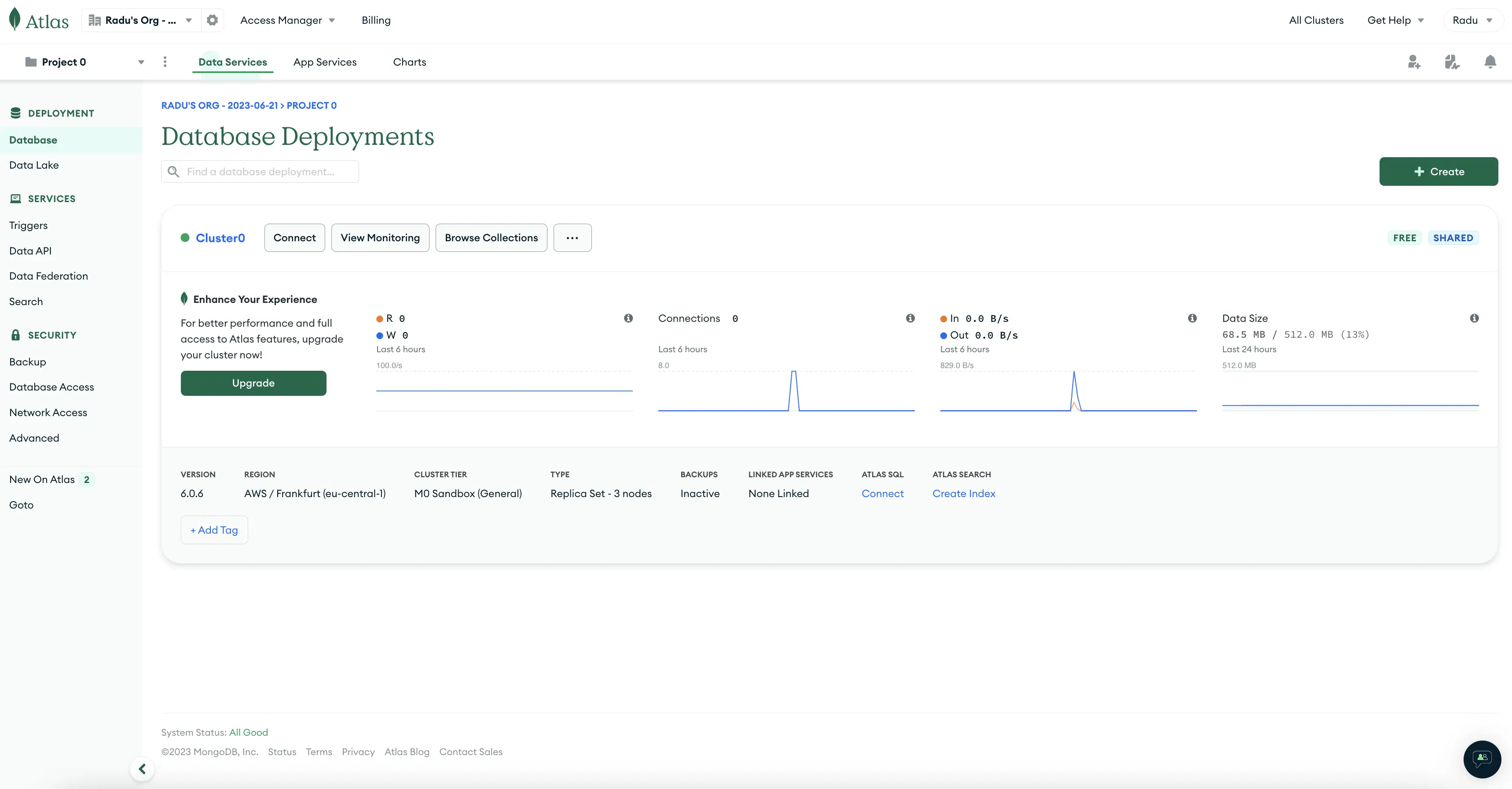Click PROJECT 0 breadcrumb link
Screen dimensions: 1512x789
[312, 106]
